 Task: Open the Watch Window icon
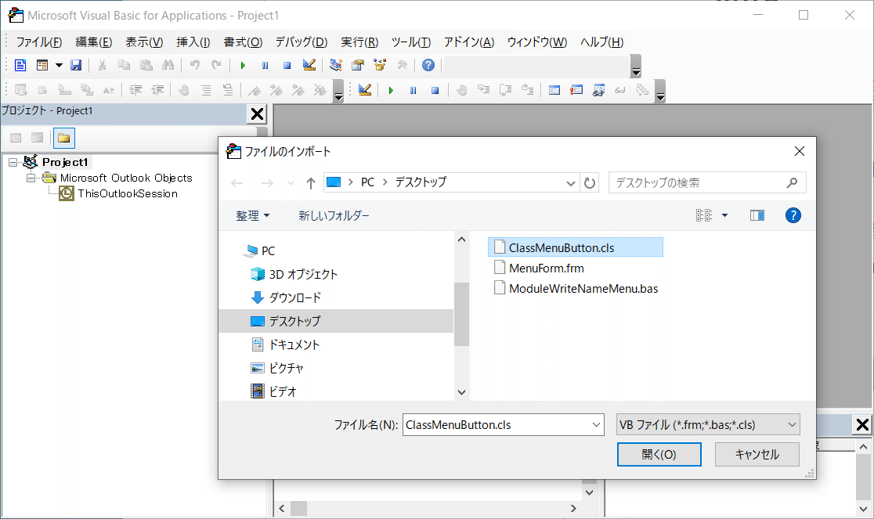pyautogui.click(x=599, y=90)
